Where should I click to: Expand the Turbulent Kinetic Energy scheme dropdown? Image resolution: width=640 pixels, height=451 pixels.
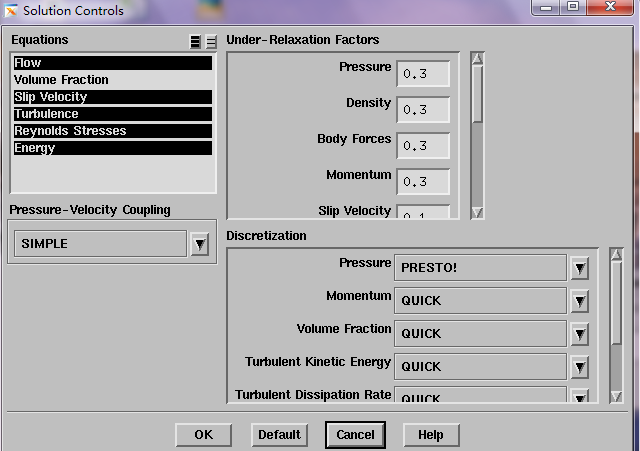[x=580, y=367]
